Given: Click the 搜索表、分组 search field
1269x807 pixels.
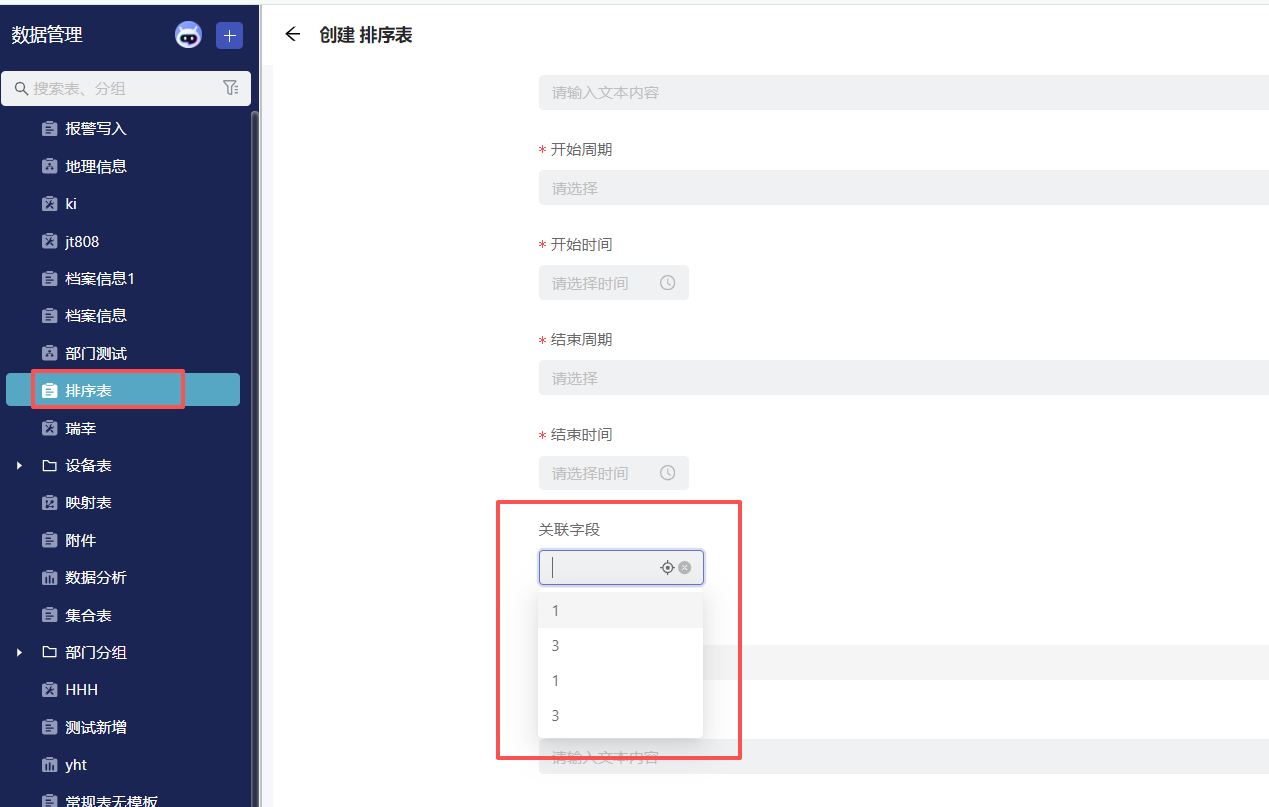Looking at the screenshot, I should pyautogui.click(x=125, y=88).
